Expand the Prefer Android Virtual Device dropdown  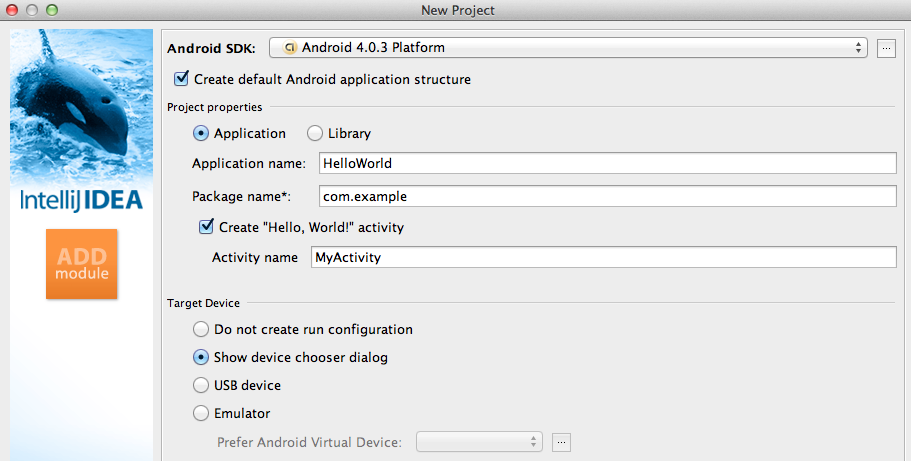tap(479, 442)
